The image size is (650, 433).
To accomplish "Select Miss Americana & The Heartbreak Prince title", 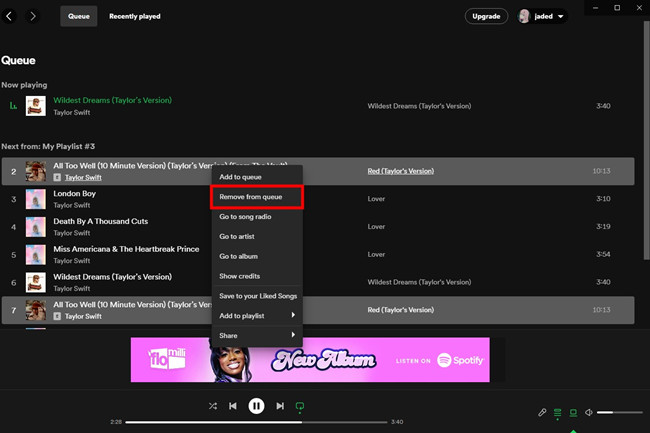I will [x=126, y=249].
